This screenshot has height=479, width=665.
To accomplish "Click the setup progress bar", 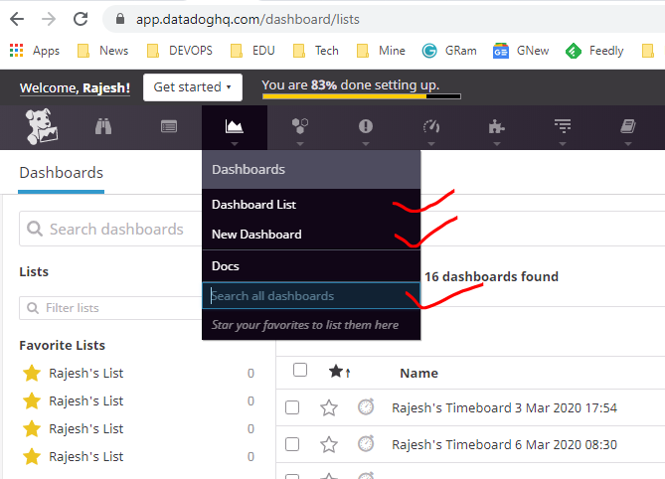I will coord(361,97).
